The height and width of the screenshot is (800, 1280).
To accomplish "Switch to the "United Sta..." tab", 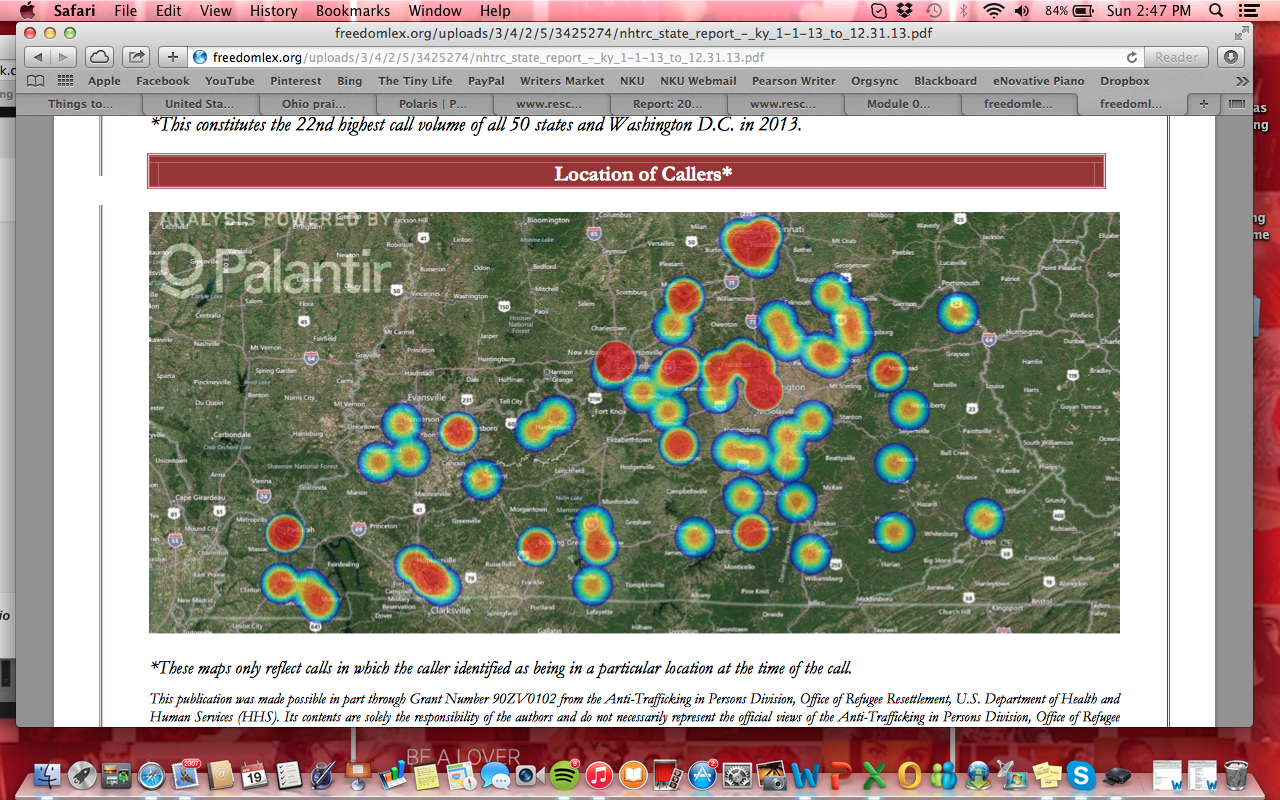I will [200, 103].
